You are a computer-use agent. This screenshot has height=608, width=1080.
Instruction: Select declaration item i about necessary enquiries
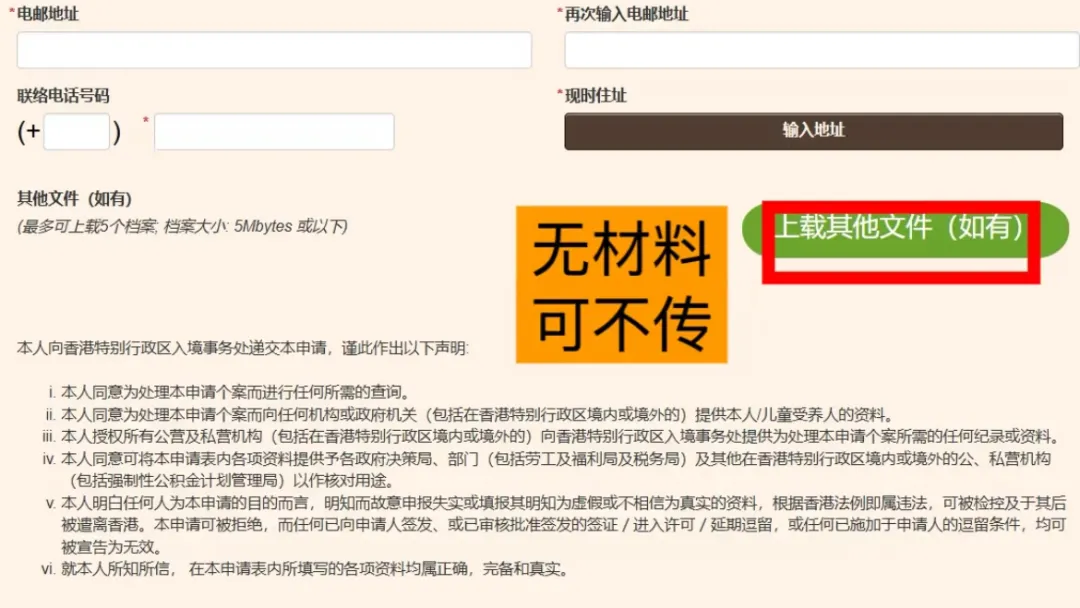point(231,392)
